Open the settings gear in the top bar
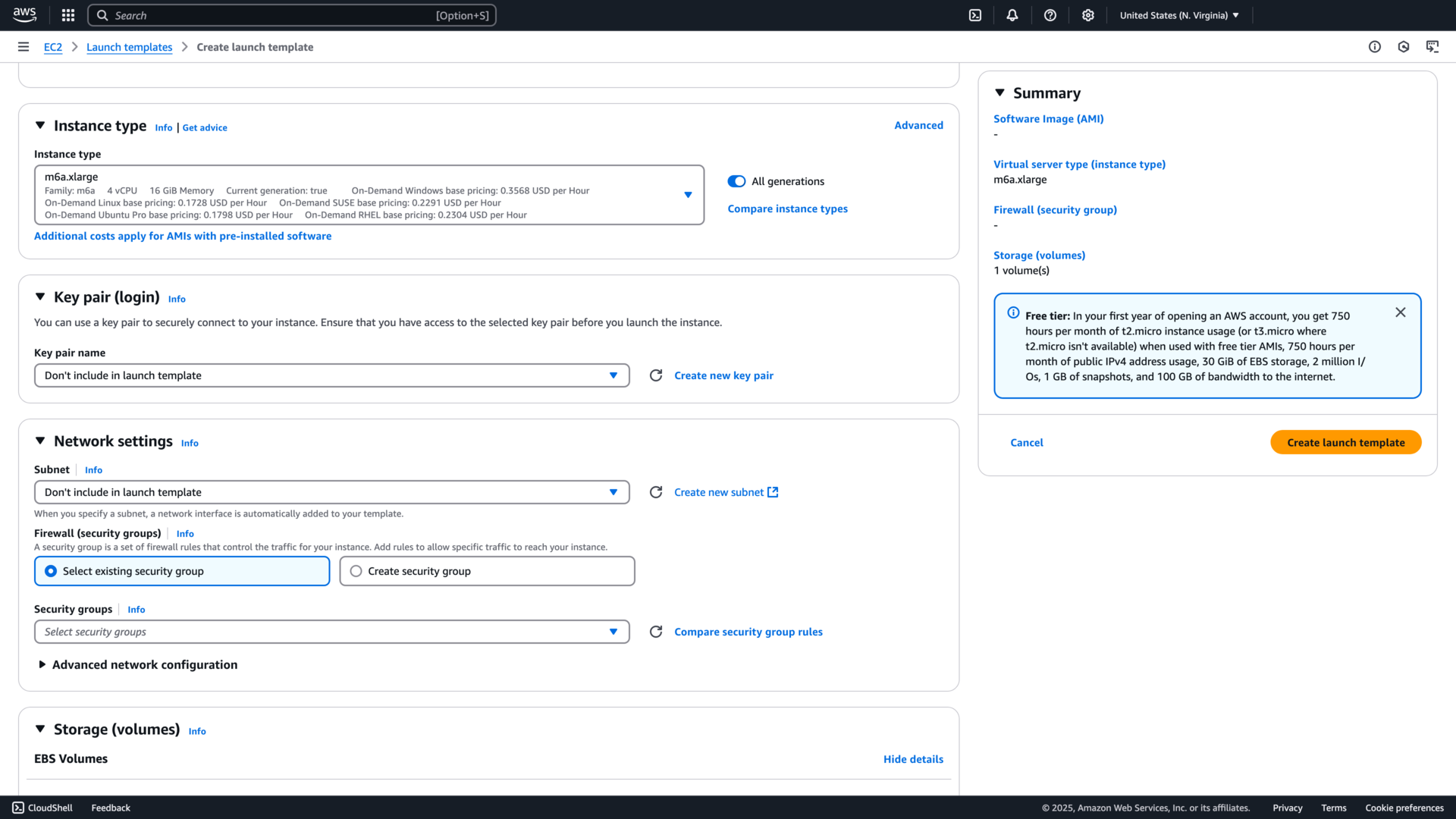Screen dimensions: 1456x819 (x=1088, y=15)
